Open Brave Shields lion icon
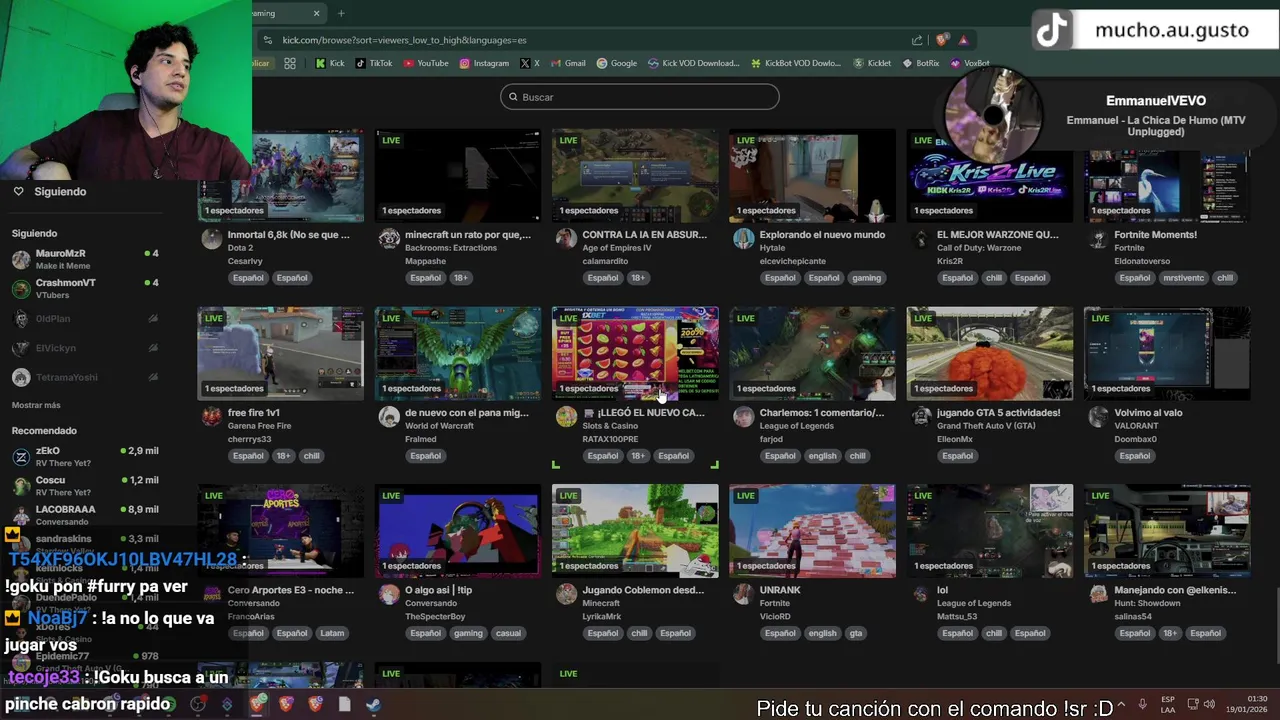Viewport: 1280px width, 720px height. click(x=942, y=40)
